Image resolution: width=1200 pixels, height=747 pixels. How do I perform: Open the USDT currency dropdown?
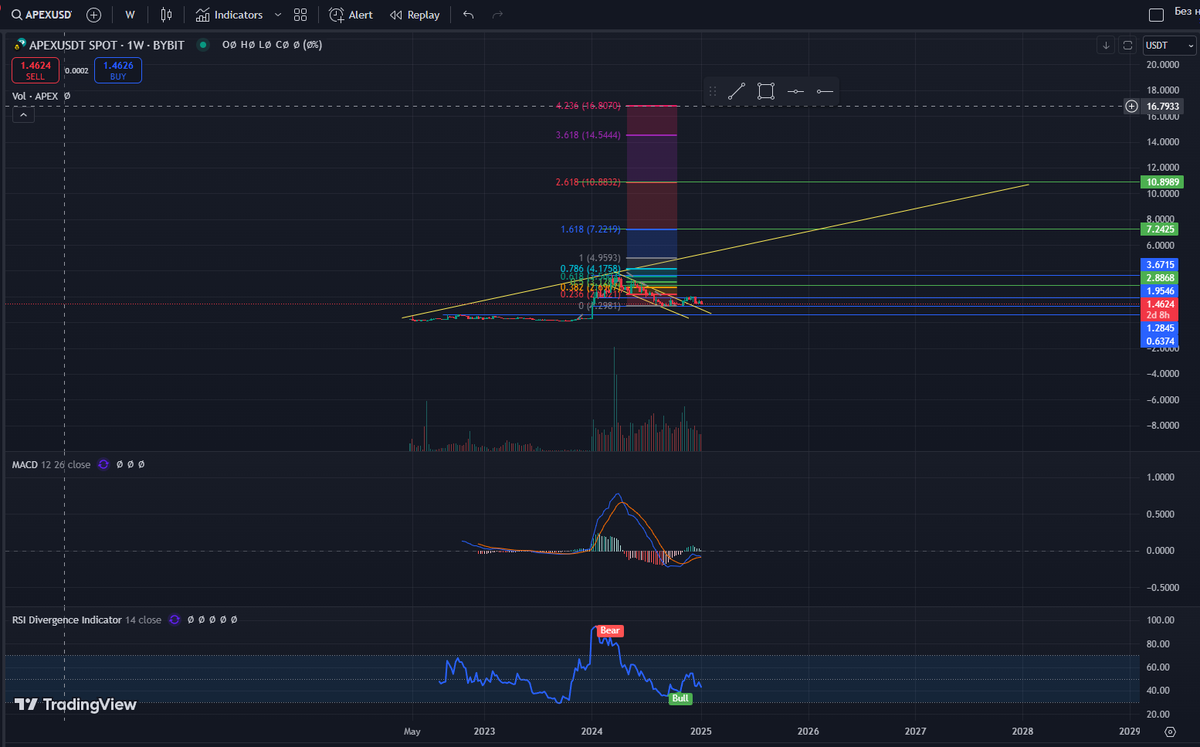point(1169,45)
